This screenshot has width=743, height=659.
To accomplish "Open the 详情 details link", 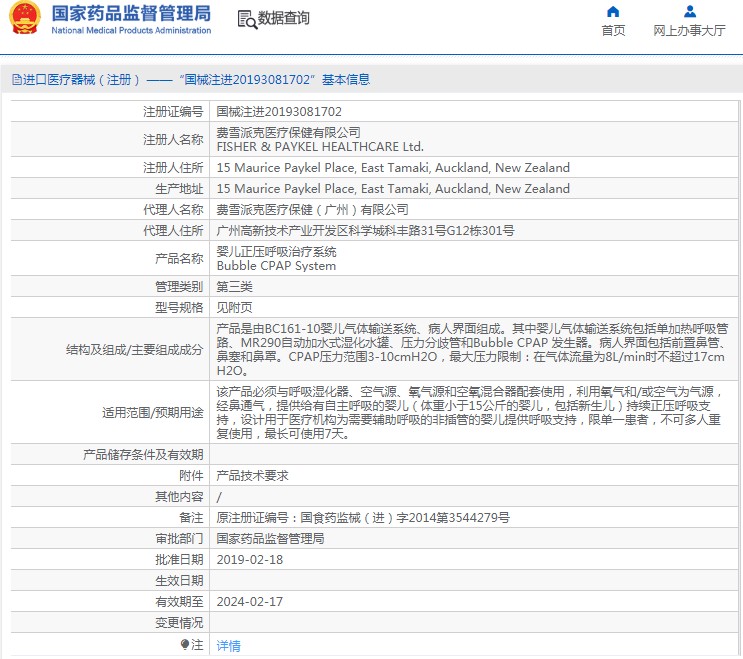I will pos(228,645).
